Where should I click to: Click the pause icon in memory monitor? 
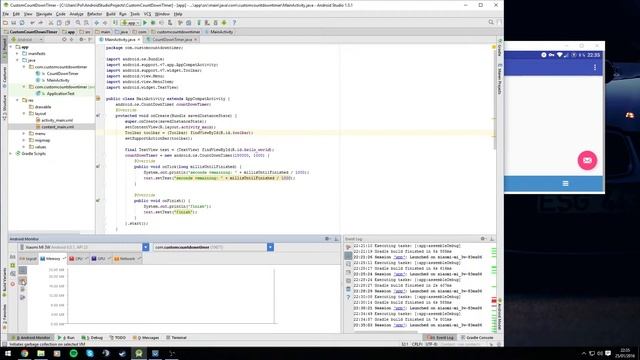(x=23, y=270)
